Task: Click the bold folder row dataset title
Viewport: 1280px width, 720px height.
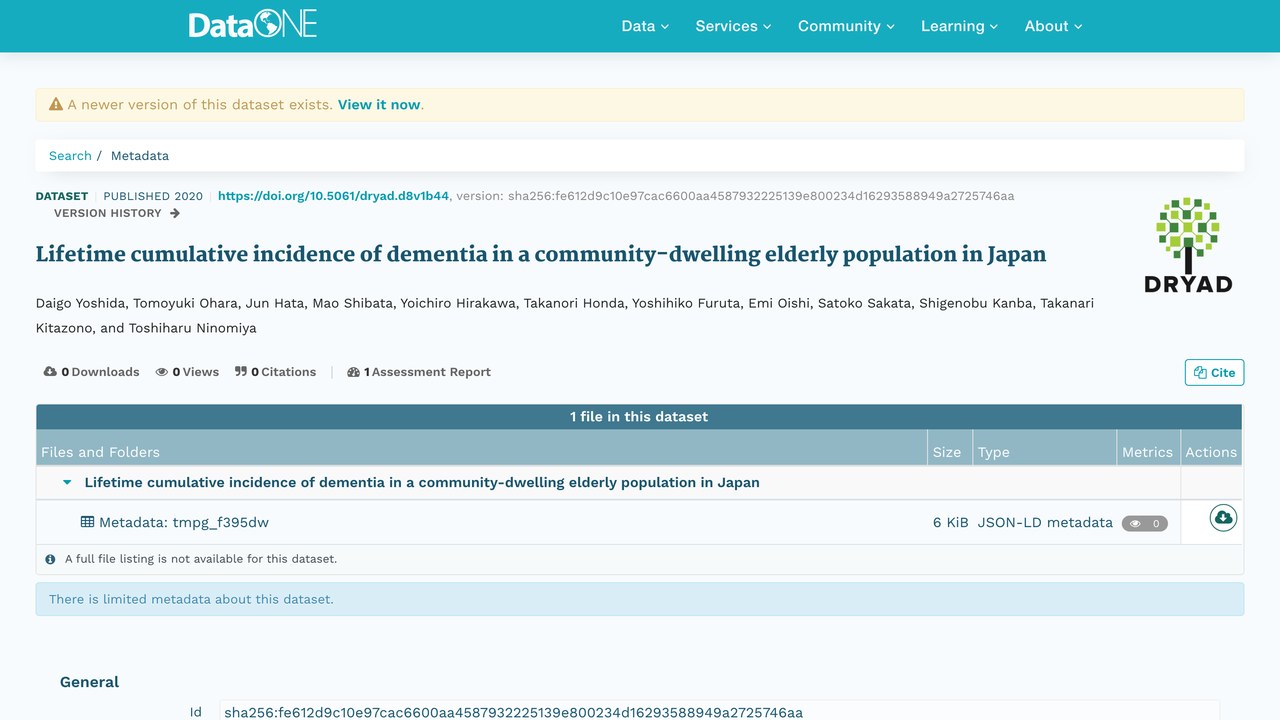Action: point(422,482)
